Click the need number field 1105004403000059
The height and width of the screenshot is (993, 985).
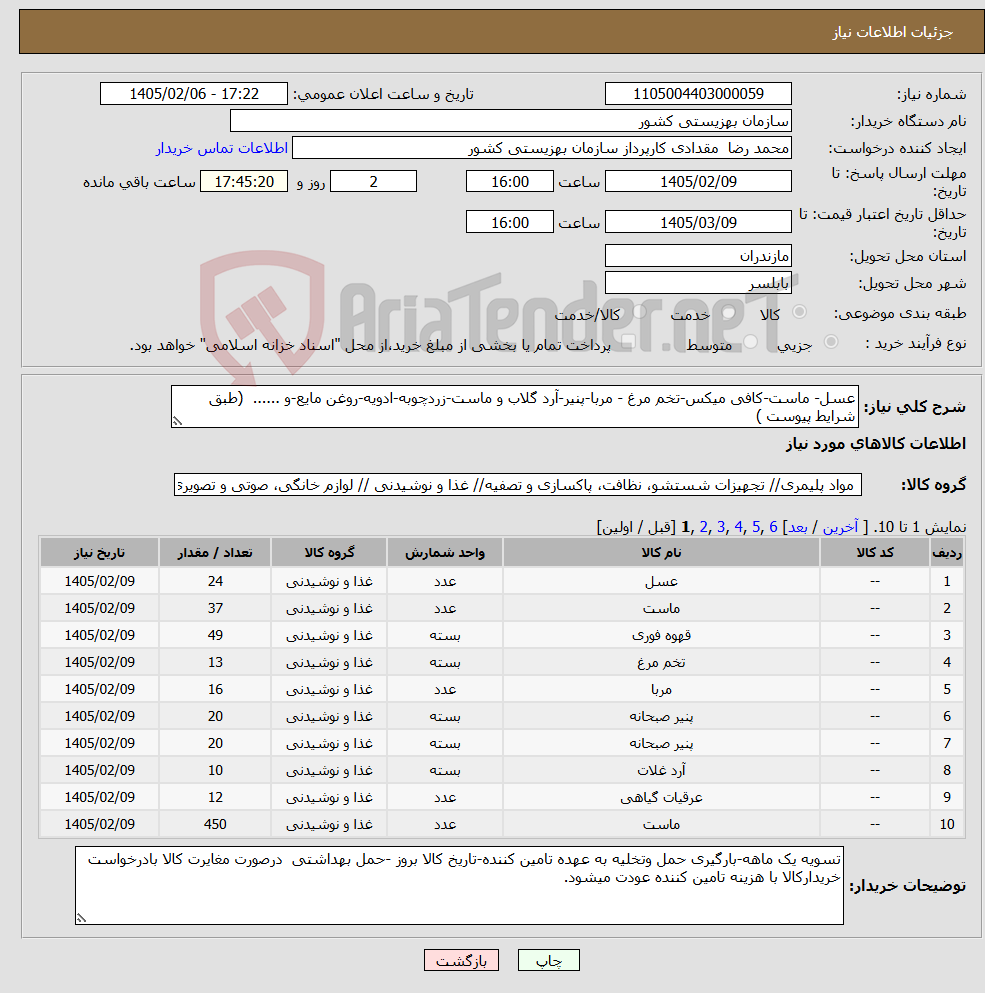coord(698,94)
